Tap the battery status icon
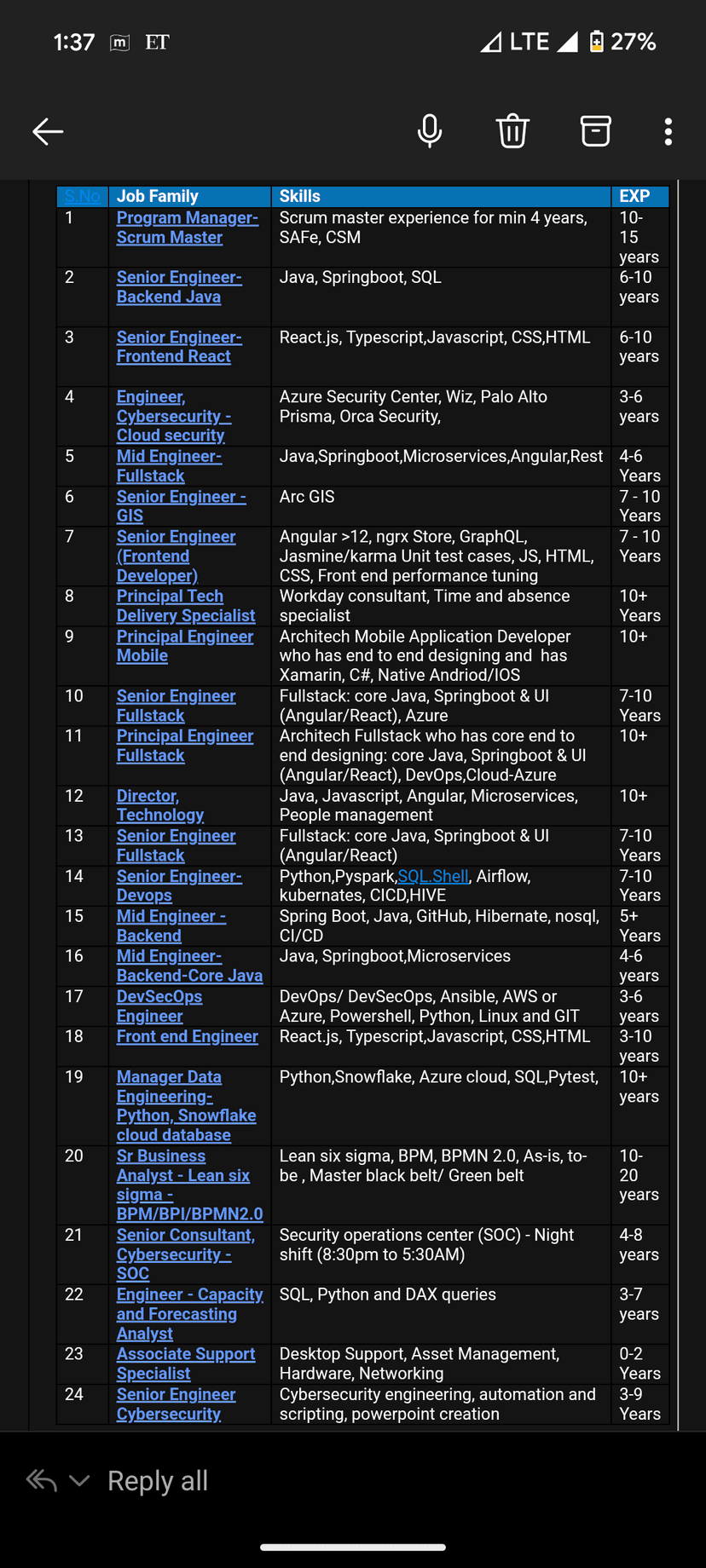The image size is (706, 1568). pyautogui.click(x=597, y=41)
